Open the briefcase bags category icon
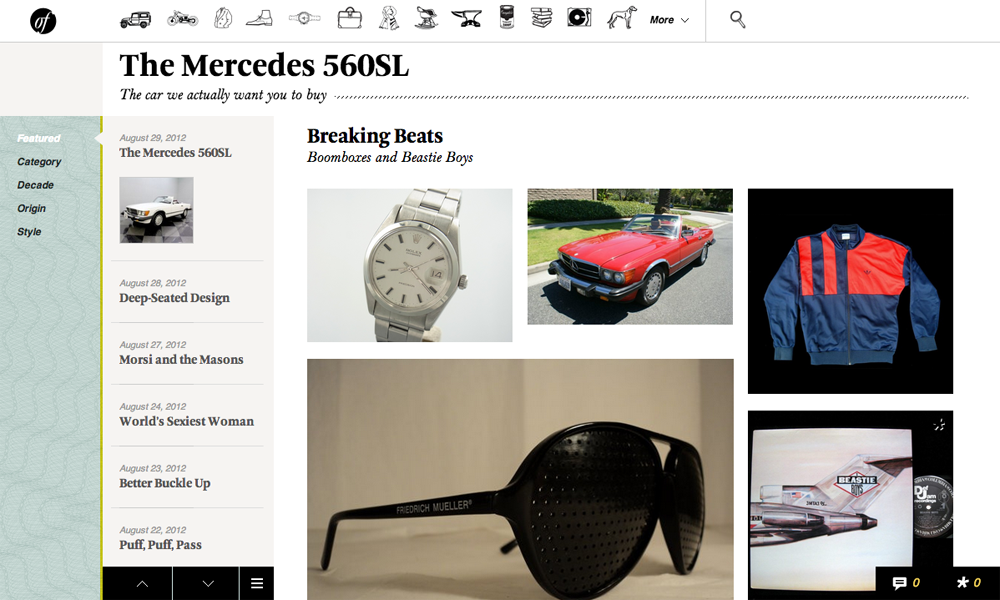Screen dimensions: 1000x600 point(349,18)
